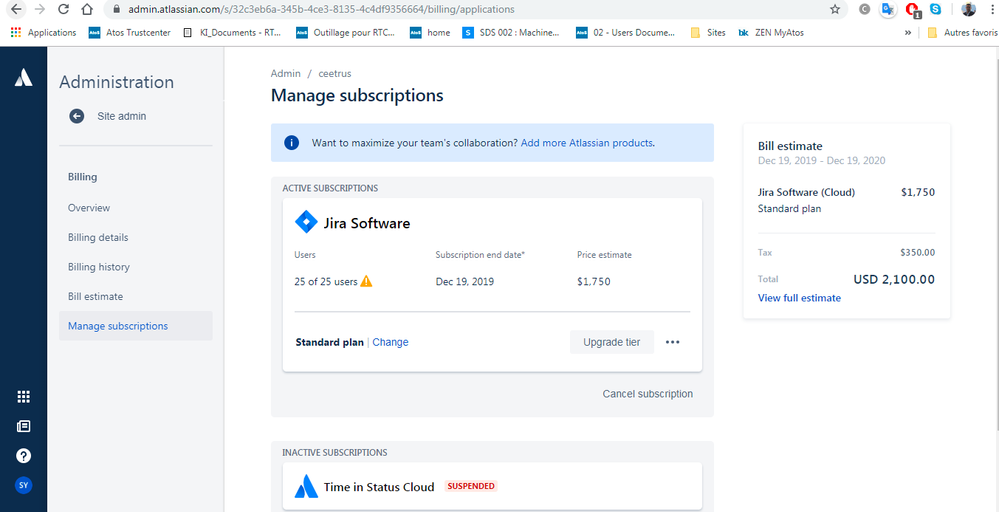Click the 'Dec 19, 2019 - Dec 19, 2020' date range
This screenshot has height=512, width=999.
821,160
